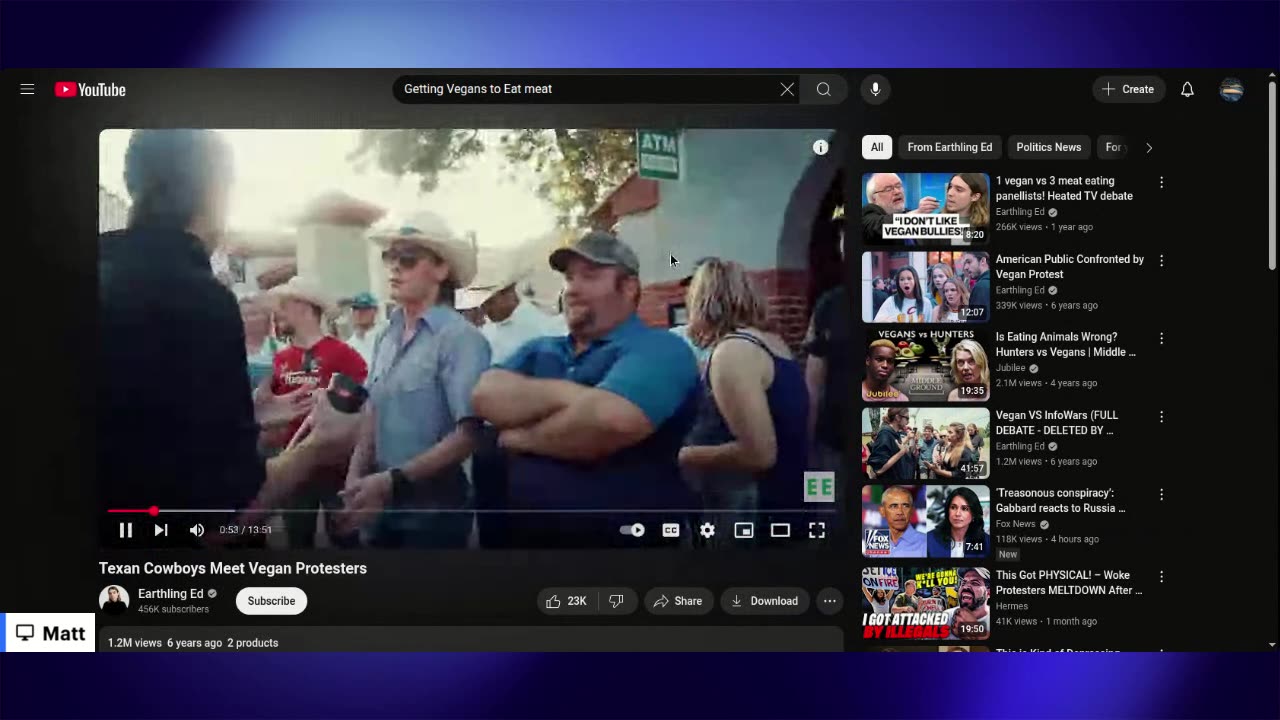Toggle the autoplay switch
The image size is (1280, 720).
[632, 530]
